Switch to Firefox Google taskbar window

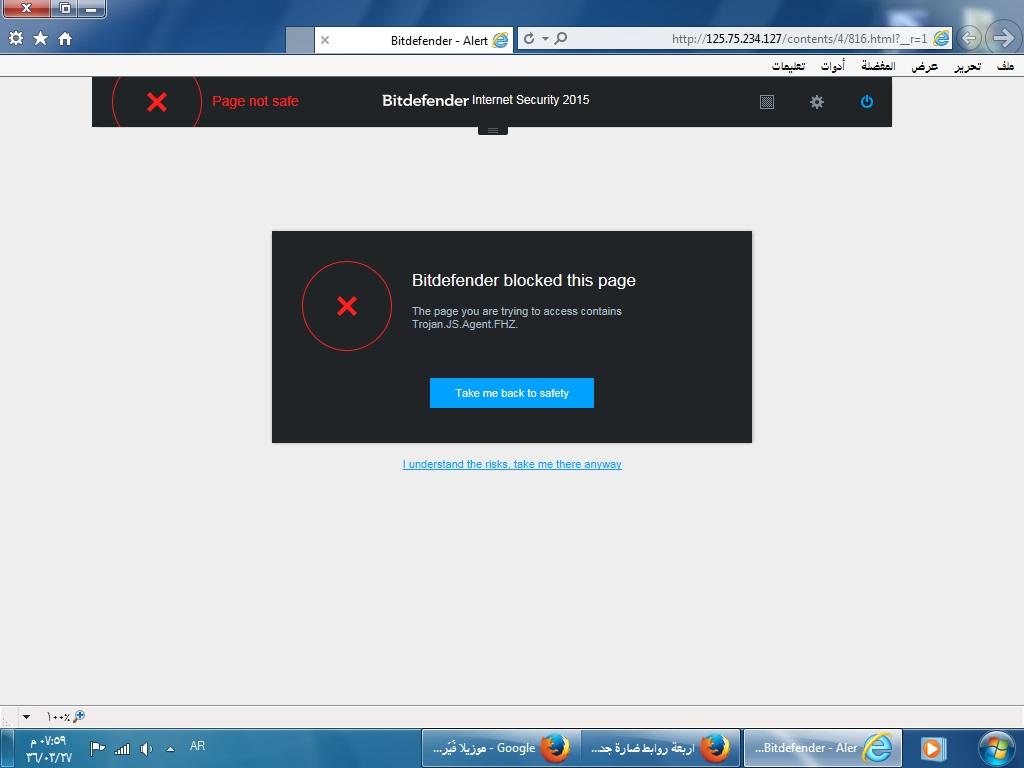click(x=501, y=748)
